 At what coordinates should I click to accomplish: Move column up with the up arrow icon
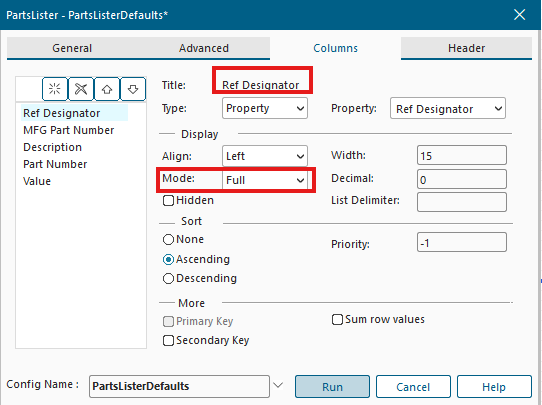click(x=107, y=89)
